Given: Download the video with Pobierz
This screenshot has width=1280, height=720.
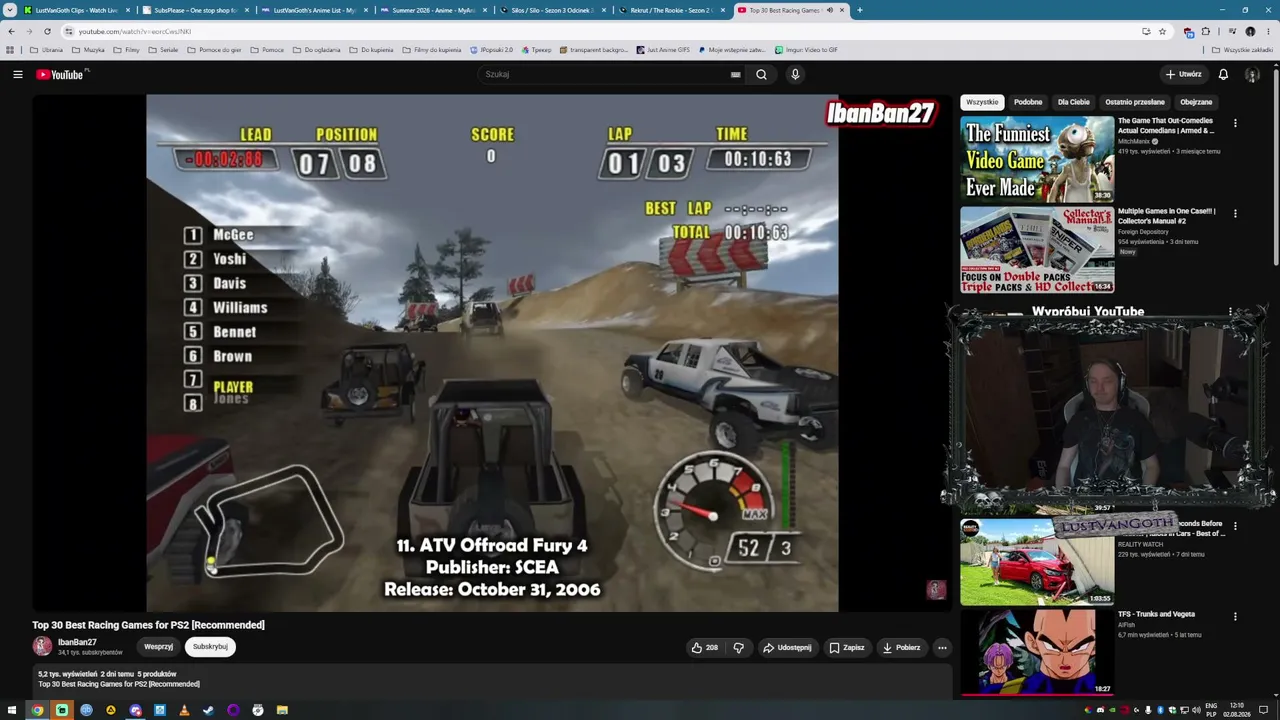Looking at the screenshot, I should tap(901, 647).
